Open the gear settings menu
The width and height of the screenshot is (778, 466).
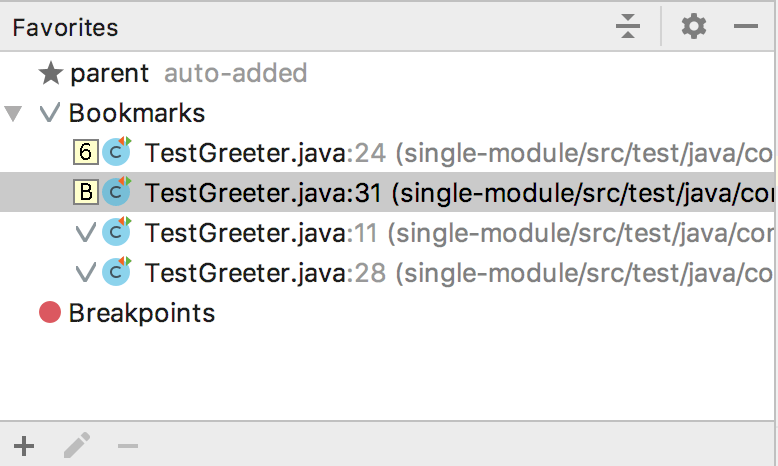pyautogui.click(x=694, y=26)
